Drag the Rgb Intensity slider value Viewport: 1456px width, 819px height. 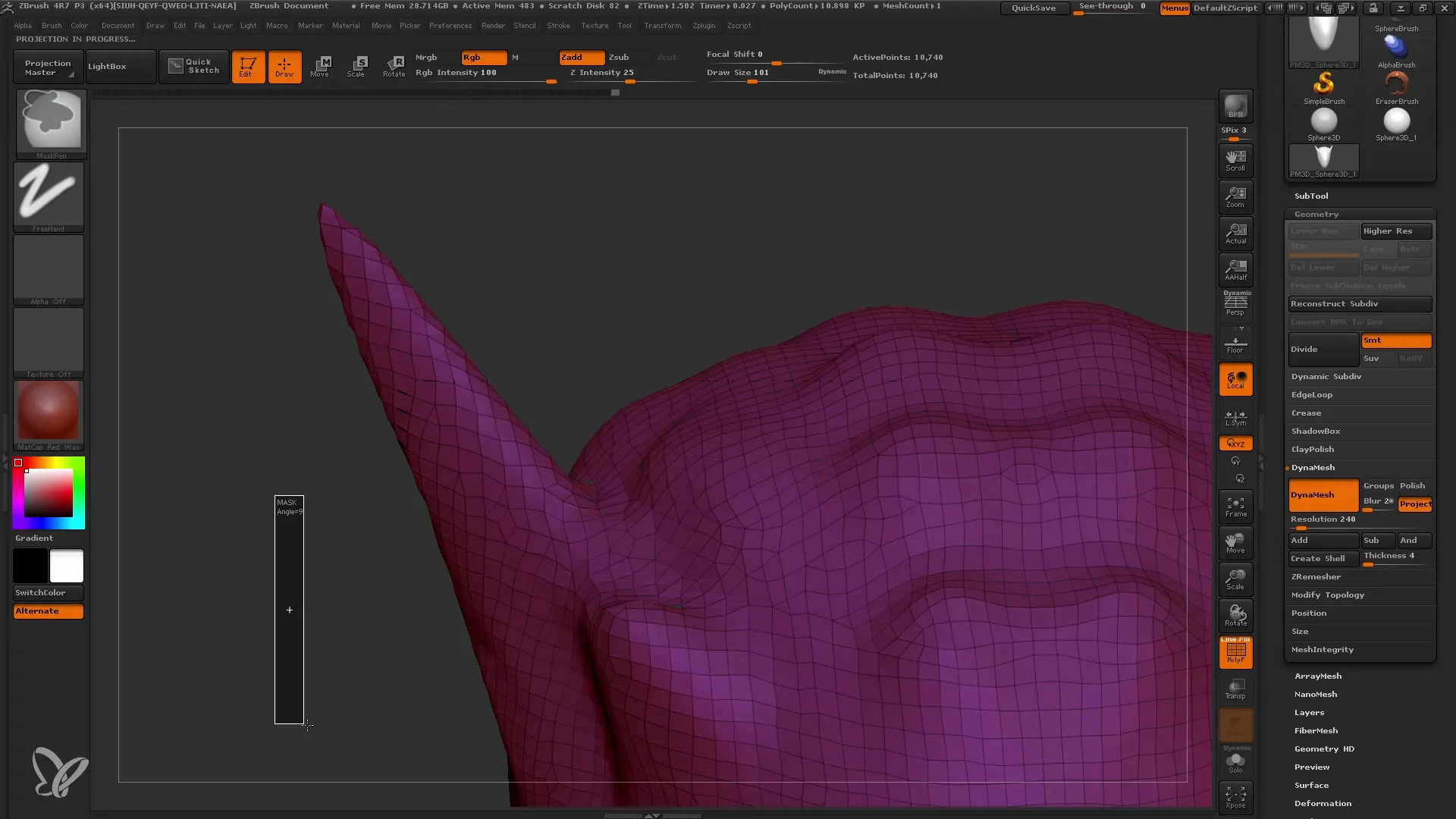pos(549,81)
